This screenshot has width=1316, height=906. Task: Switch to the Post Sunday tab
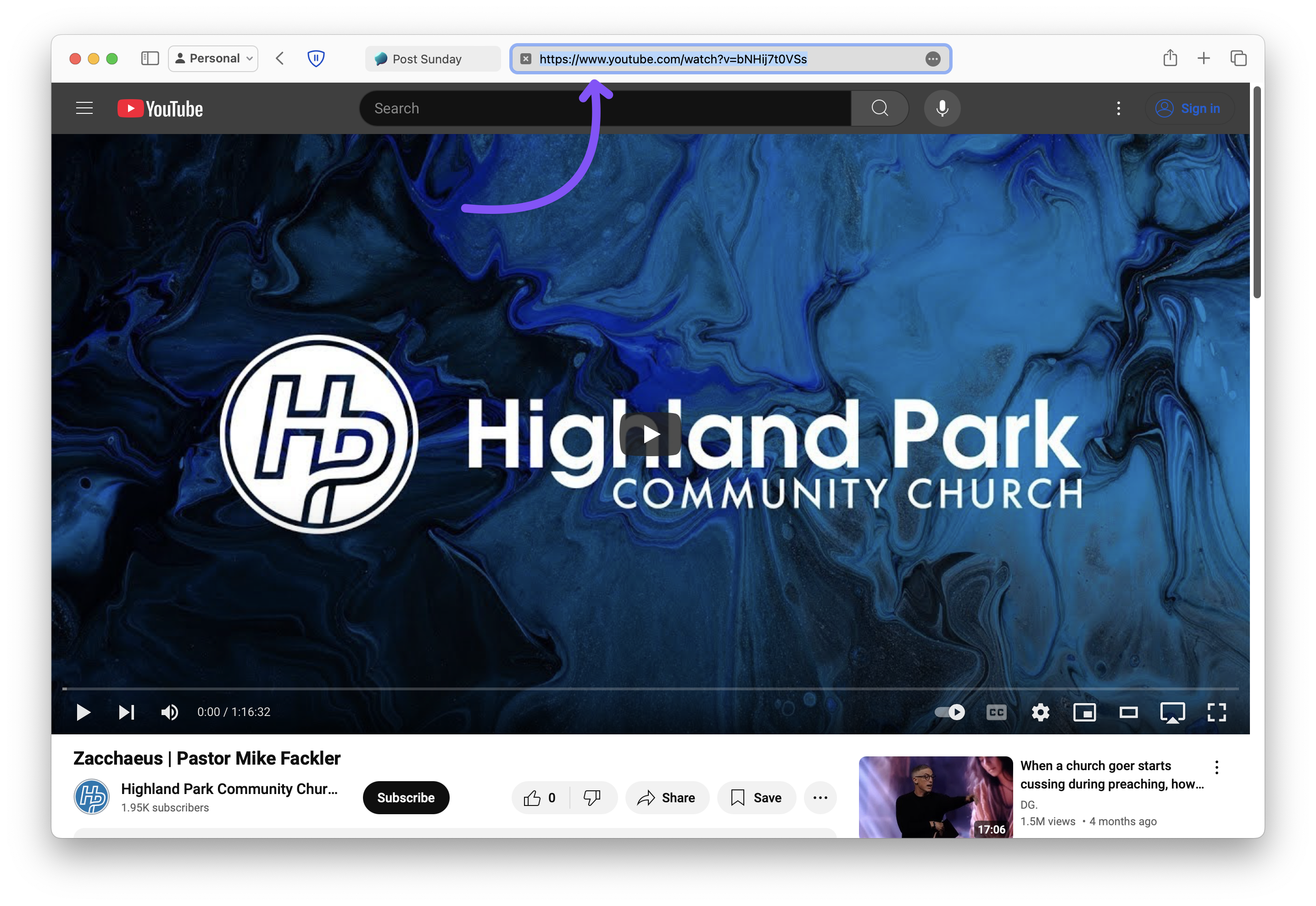433,59
